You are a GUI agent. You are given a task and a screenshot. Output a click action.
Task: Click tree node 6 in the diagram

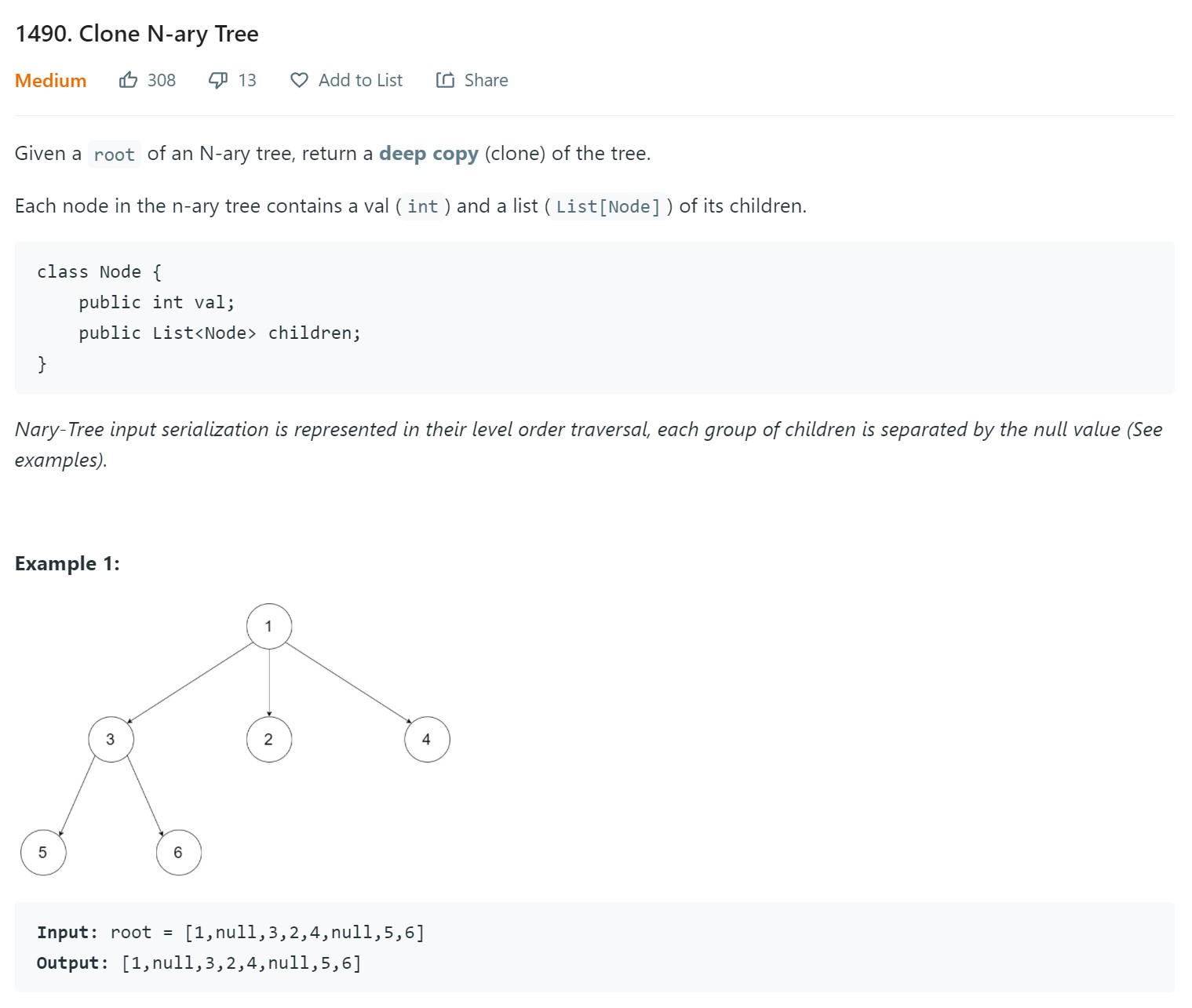coord(178,852)
